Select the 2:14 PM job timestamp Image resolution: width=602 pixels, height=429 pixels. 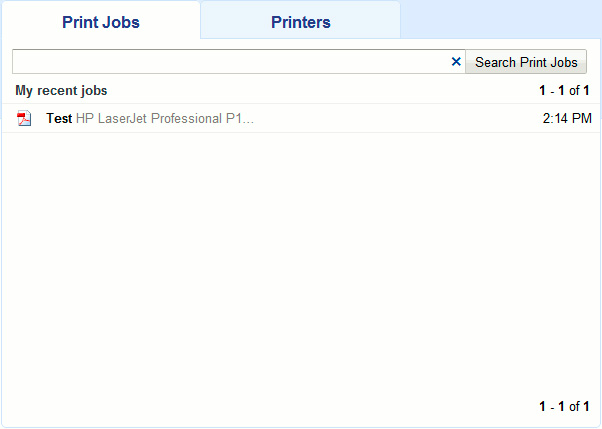(566, 118)
